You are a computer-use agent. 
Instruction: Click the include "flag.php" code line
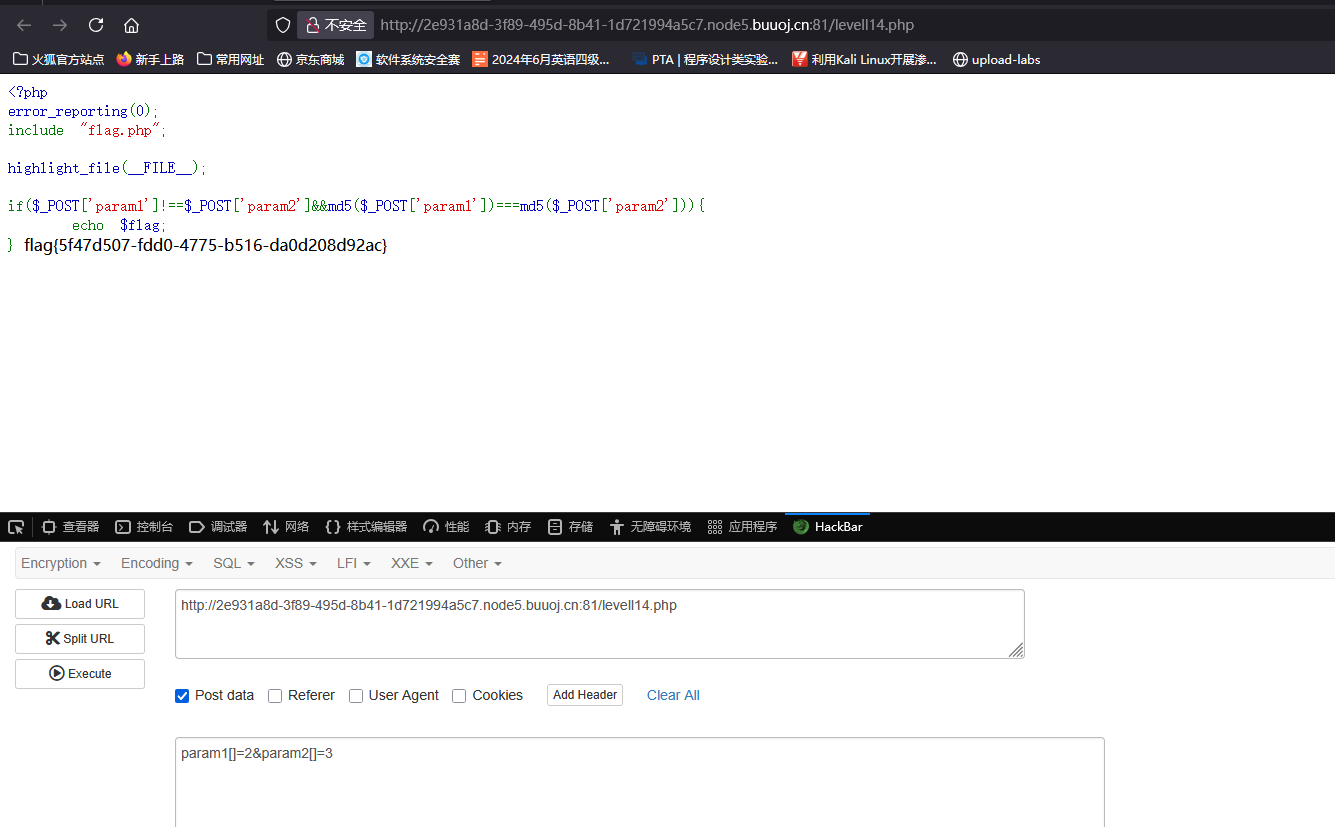(x=87, y=130)
